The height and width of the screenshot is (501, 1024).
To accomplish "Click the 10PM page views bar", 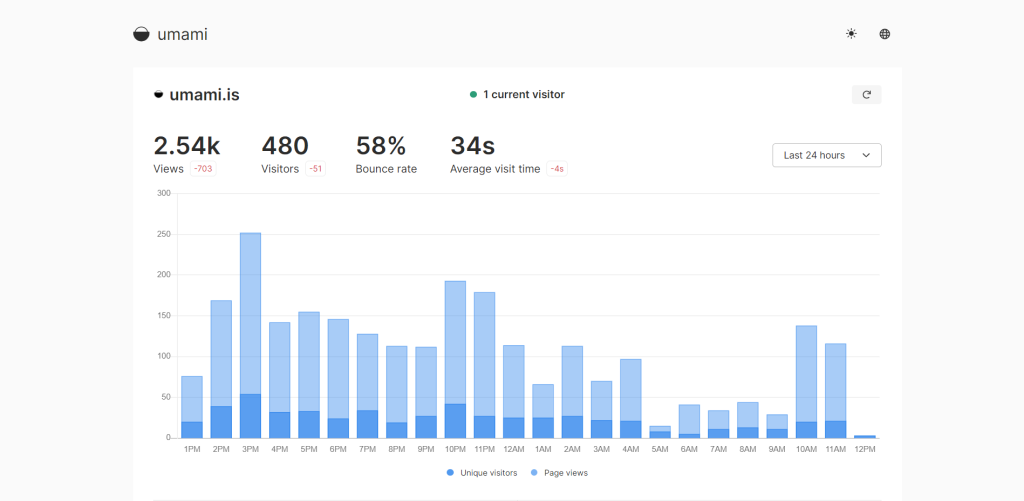I will click(x=455, y=342).
